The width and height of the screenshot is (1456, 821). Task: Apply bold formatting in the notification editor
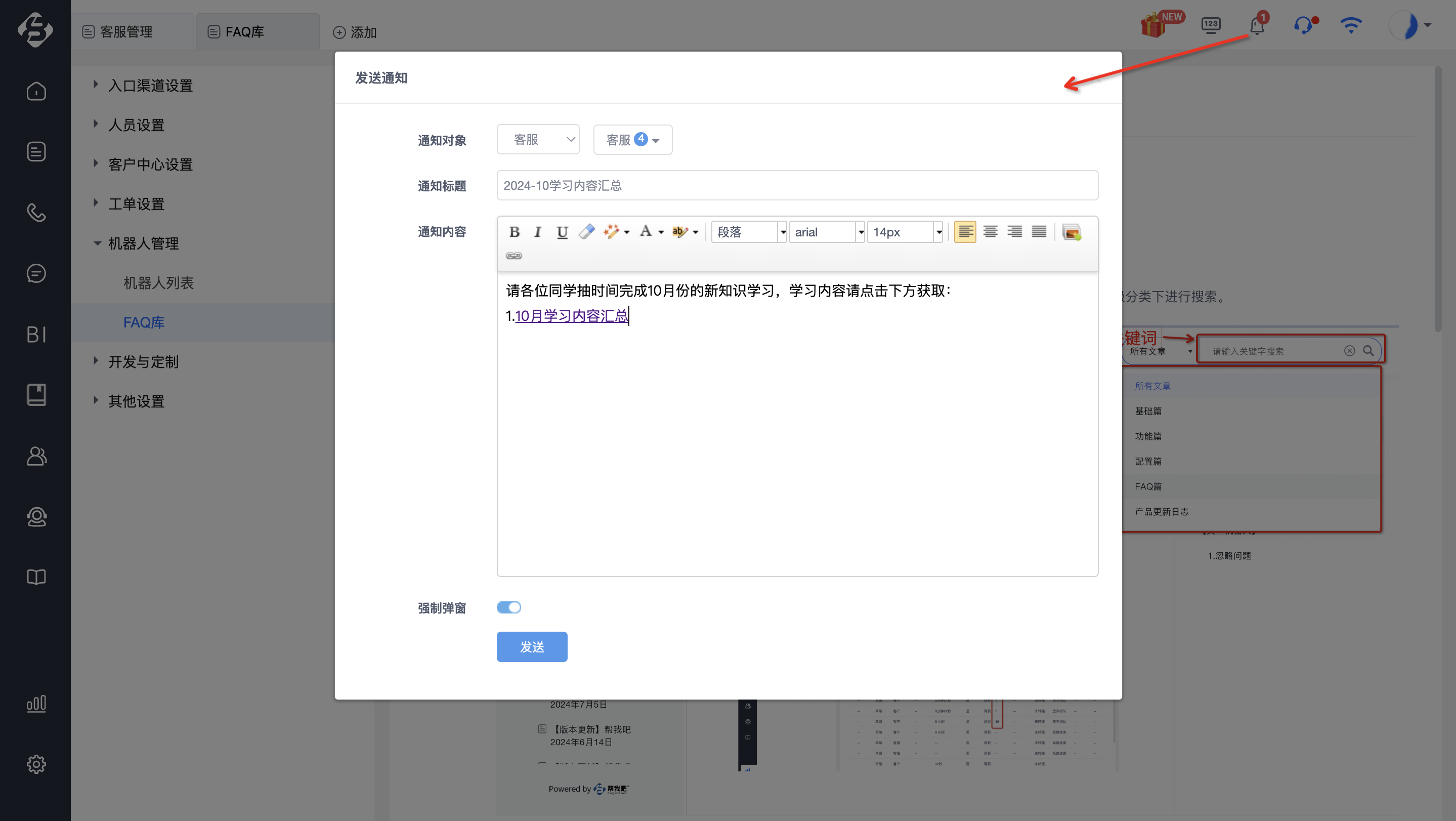tap(514, 232)
